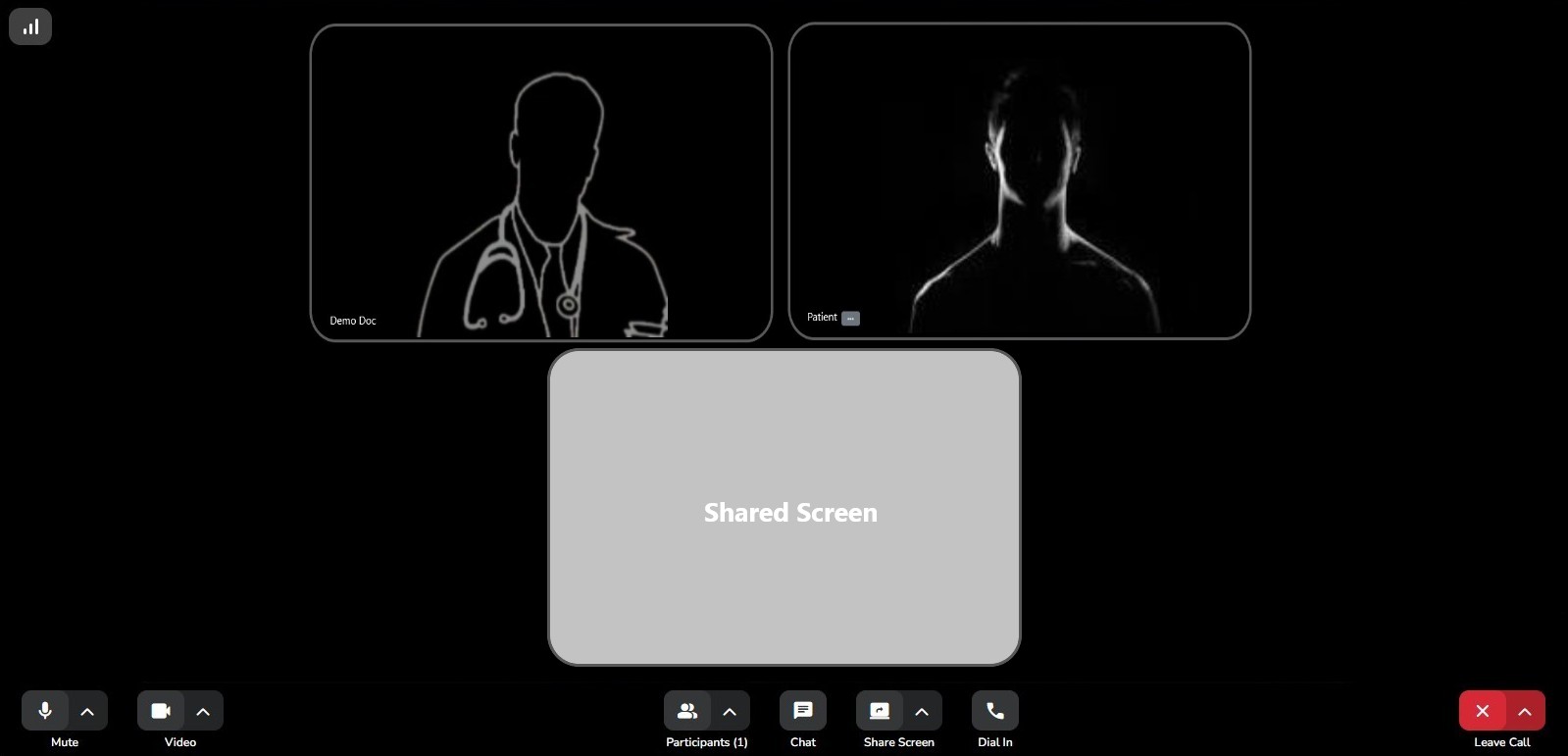Select the Patient video tile

coord(1019,181)
